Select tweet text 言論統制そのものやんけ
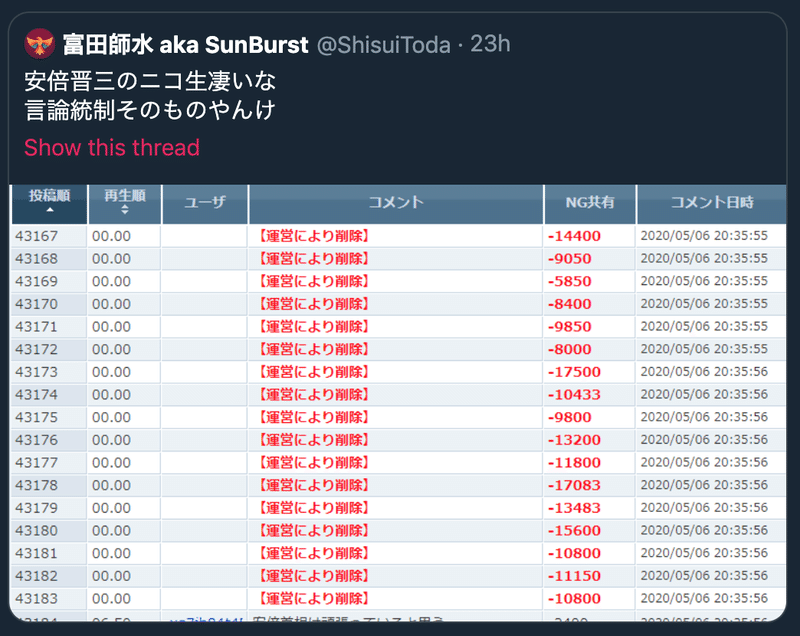This screenshot has width=800, height=636. pyautogui.click(x=150, y=110)
